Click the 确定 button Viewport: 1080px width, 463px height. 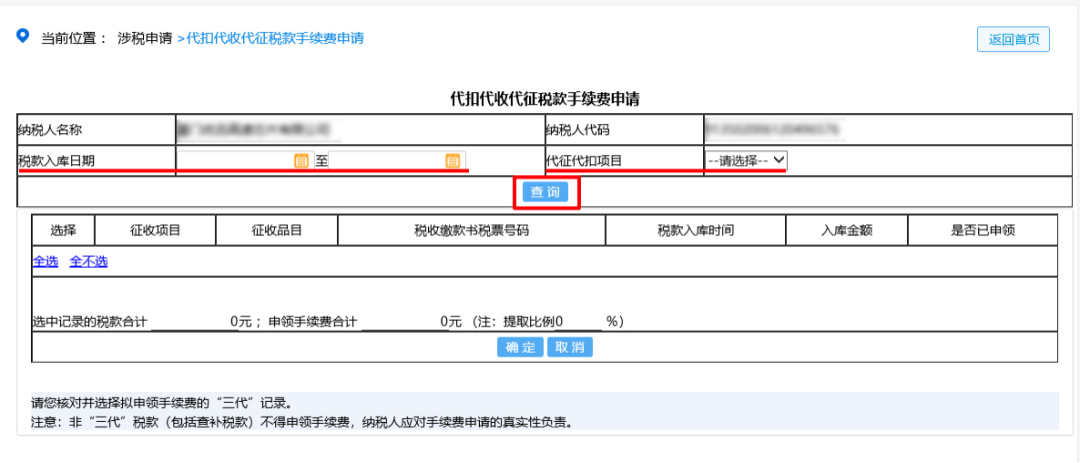pos(521,347)
